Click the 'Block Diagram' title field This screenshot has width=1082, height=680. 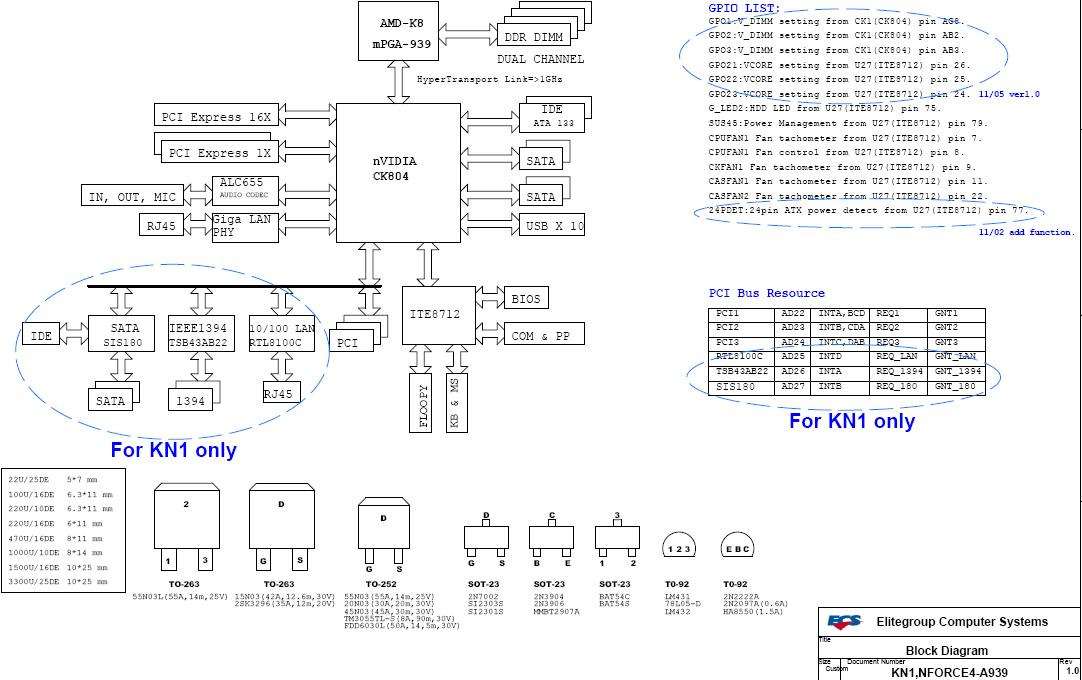tap(947, 650)
